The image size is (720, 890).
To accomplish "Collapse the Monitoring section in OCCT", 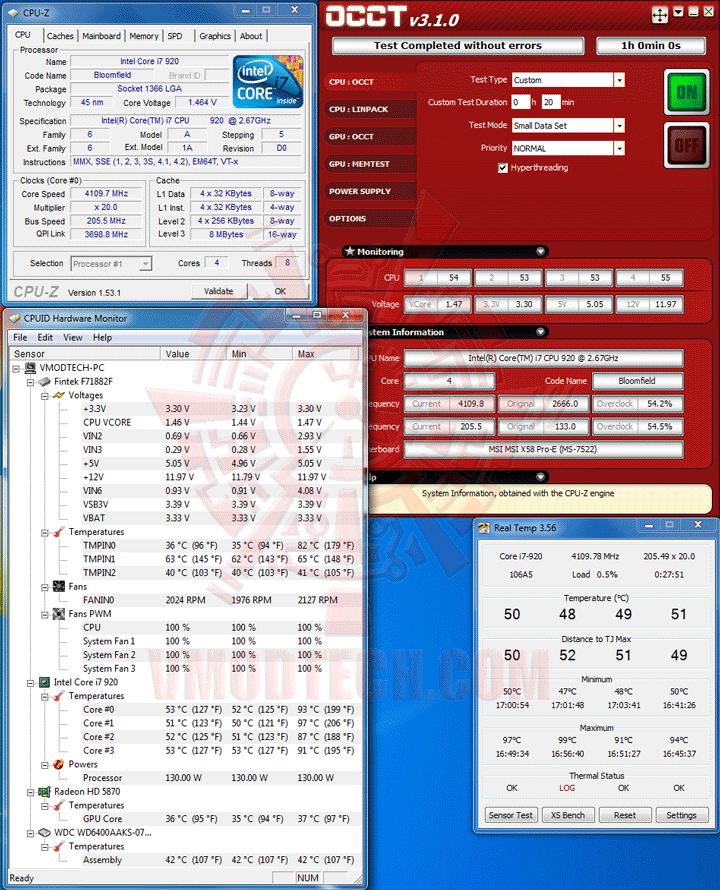I will 541,251.
